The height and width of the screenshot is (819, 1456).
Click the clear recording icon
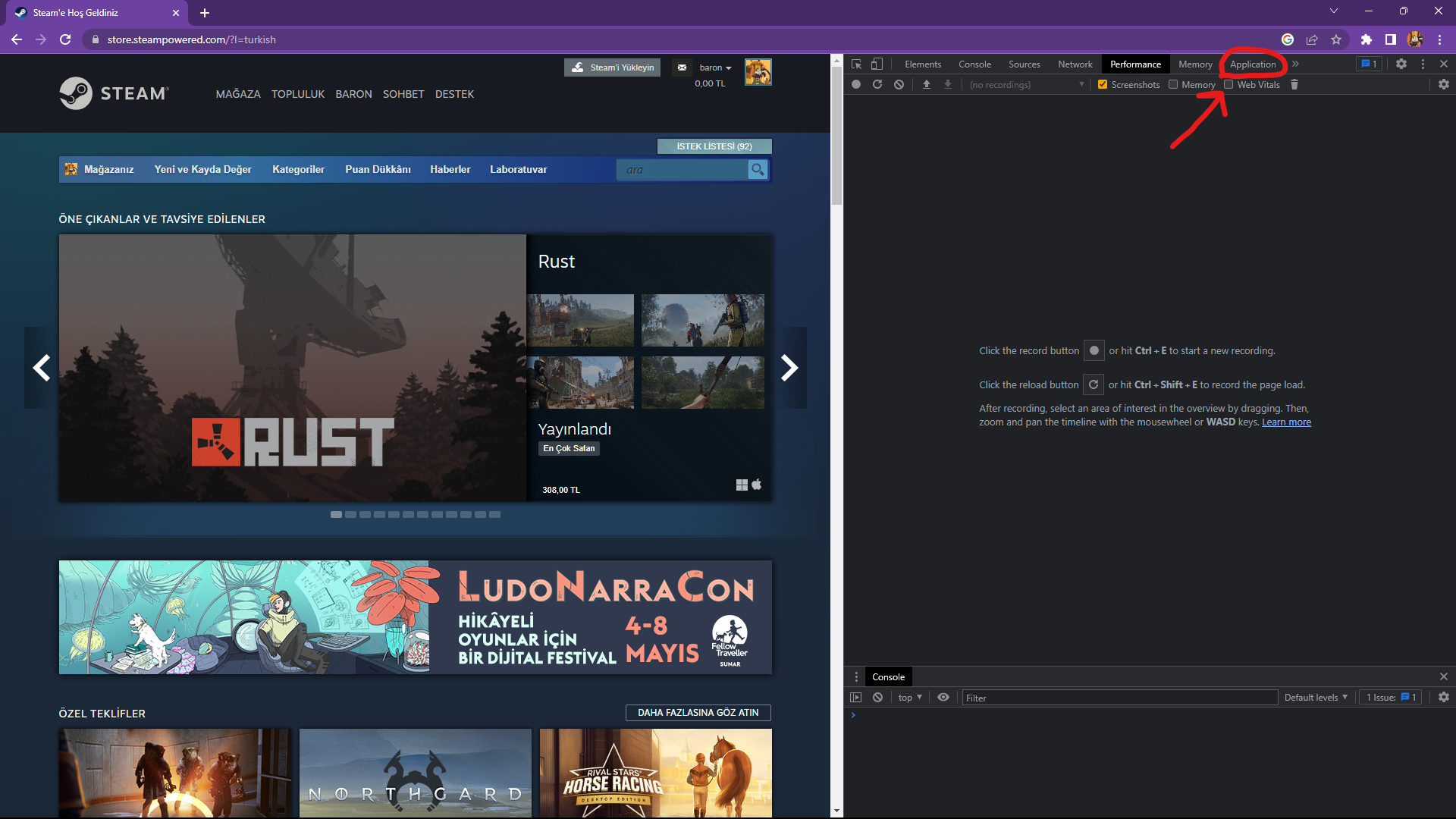tap(899, 84)
